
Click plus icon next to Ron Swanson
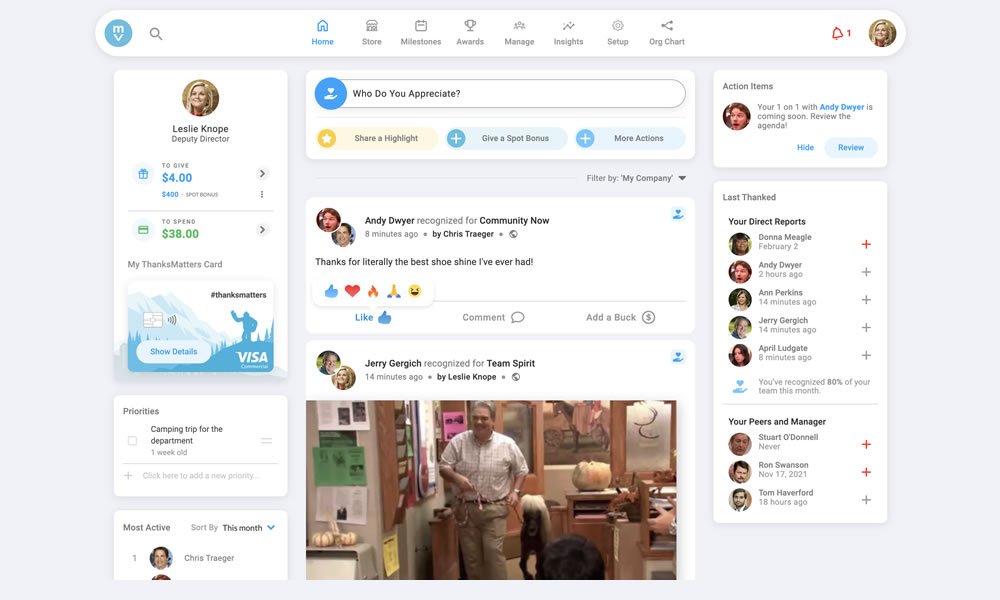click(x=866, y=472)
